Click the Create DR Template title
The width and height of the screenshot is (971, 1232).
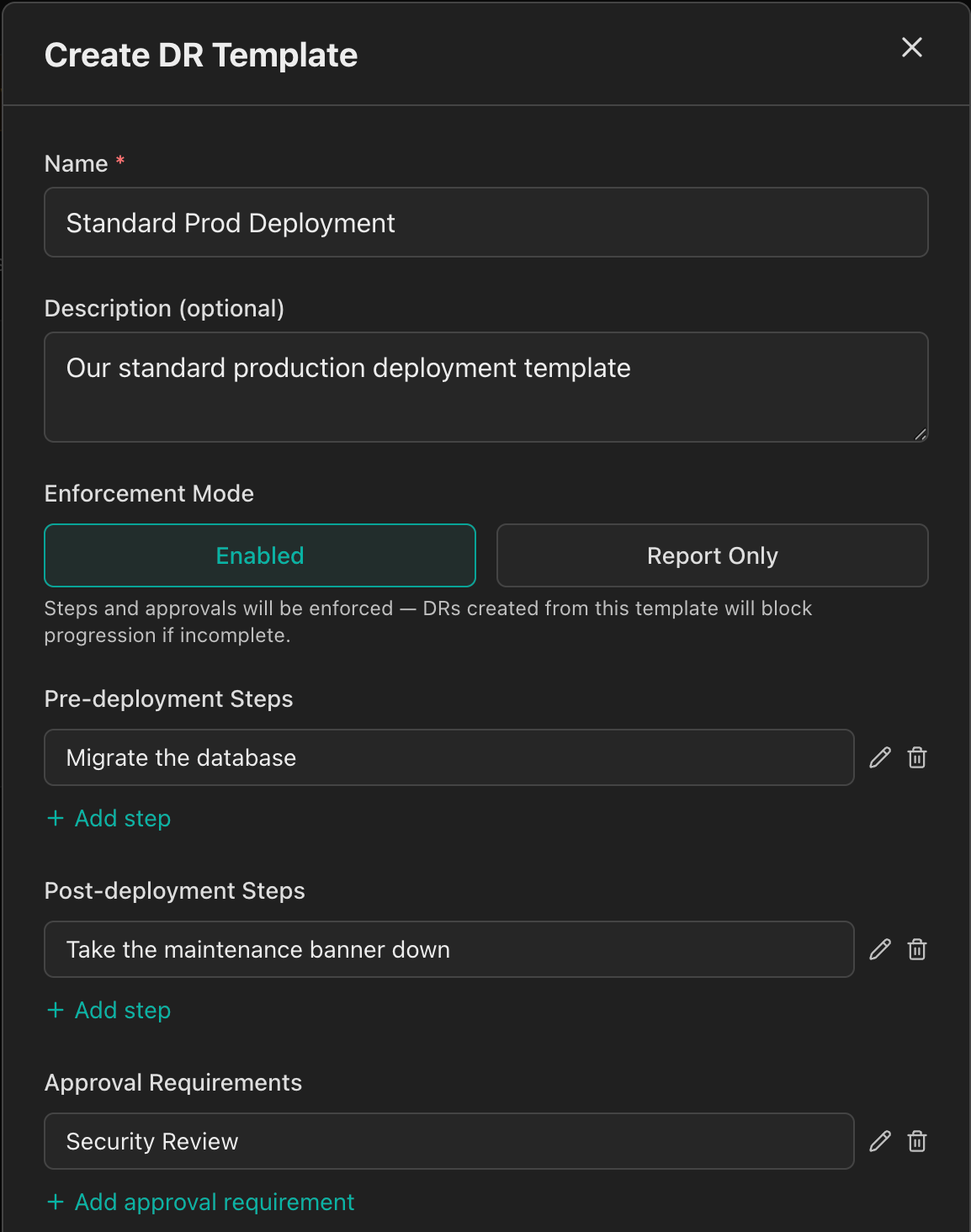click(201, 56)
